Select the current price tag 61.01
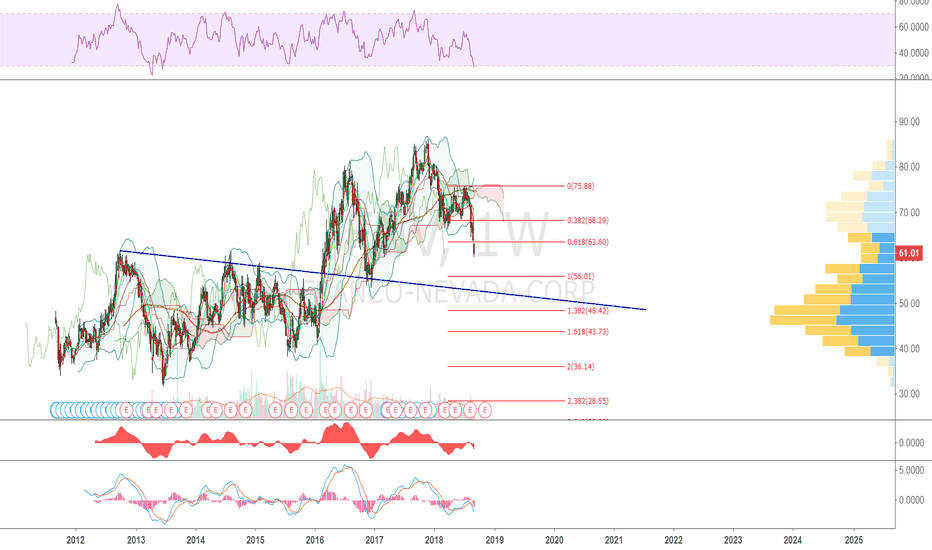 [x=909, y=253]
